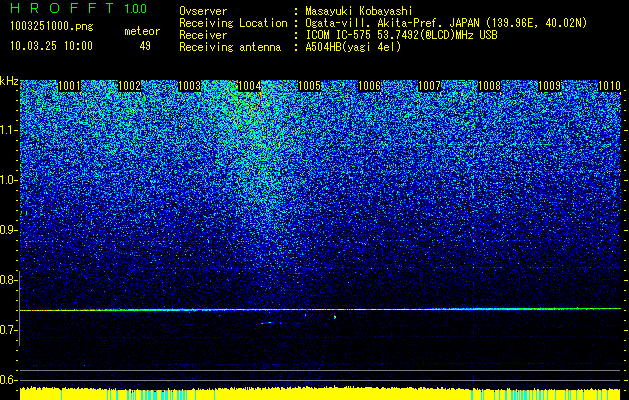Click the meteor label
Image resolution: width=629 pixels, height=400 pixels.
(x=142, y=31)
